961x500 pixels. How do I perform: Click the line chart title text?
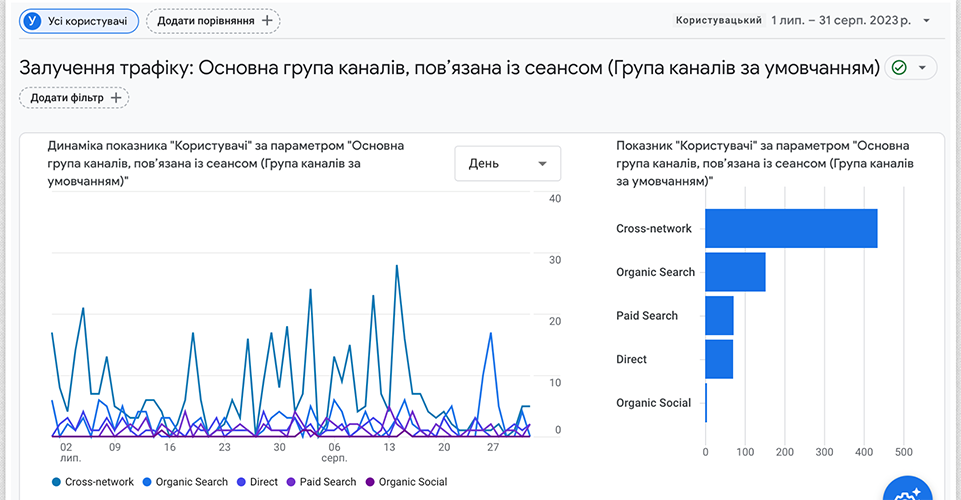tap(226, 164)
